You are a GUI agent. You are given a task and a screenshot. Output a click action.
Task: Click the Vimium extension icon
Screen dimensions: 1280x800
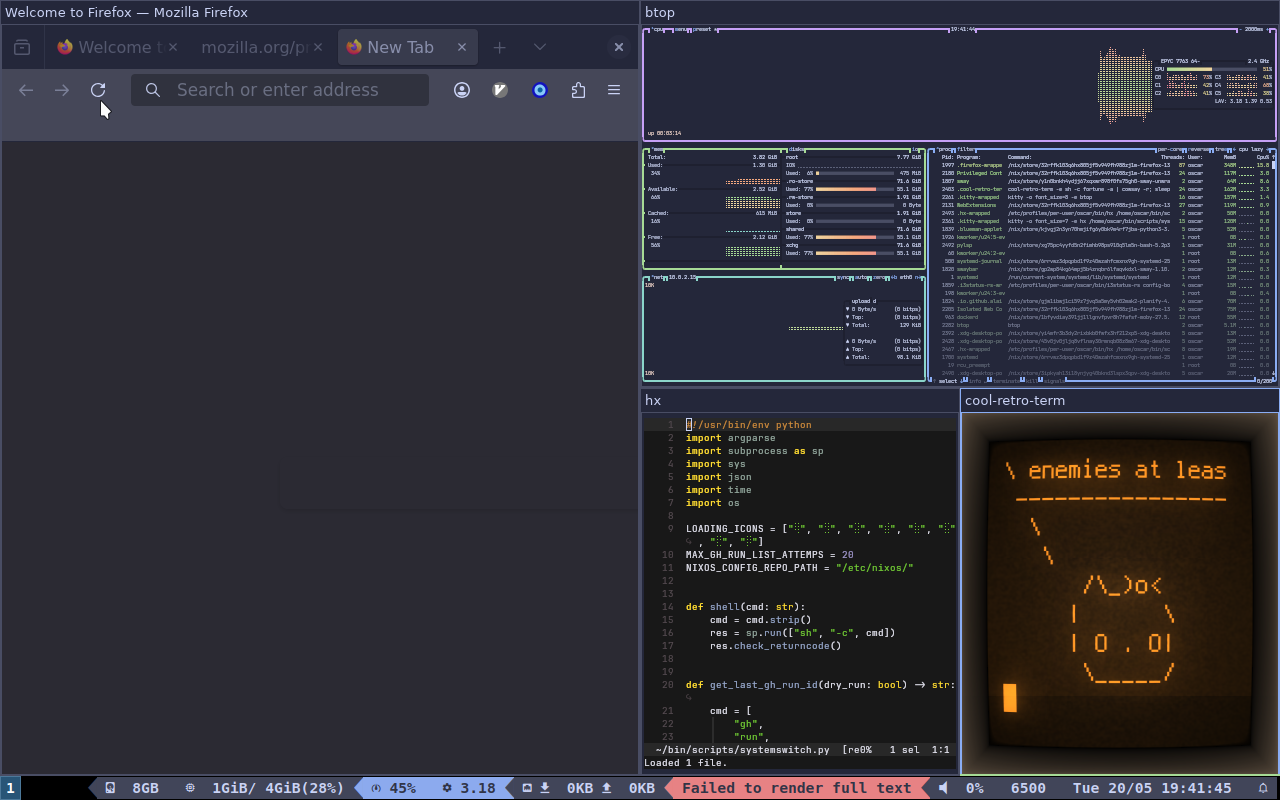point(501,90)
